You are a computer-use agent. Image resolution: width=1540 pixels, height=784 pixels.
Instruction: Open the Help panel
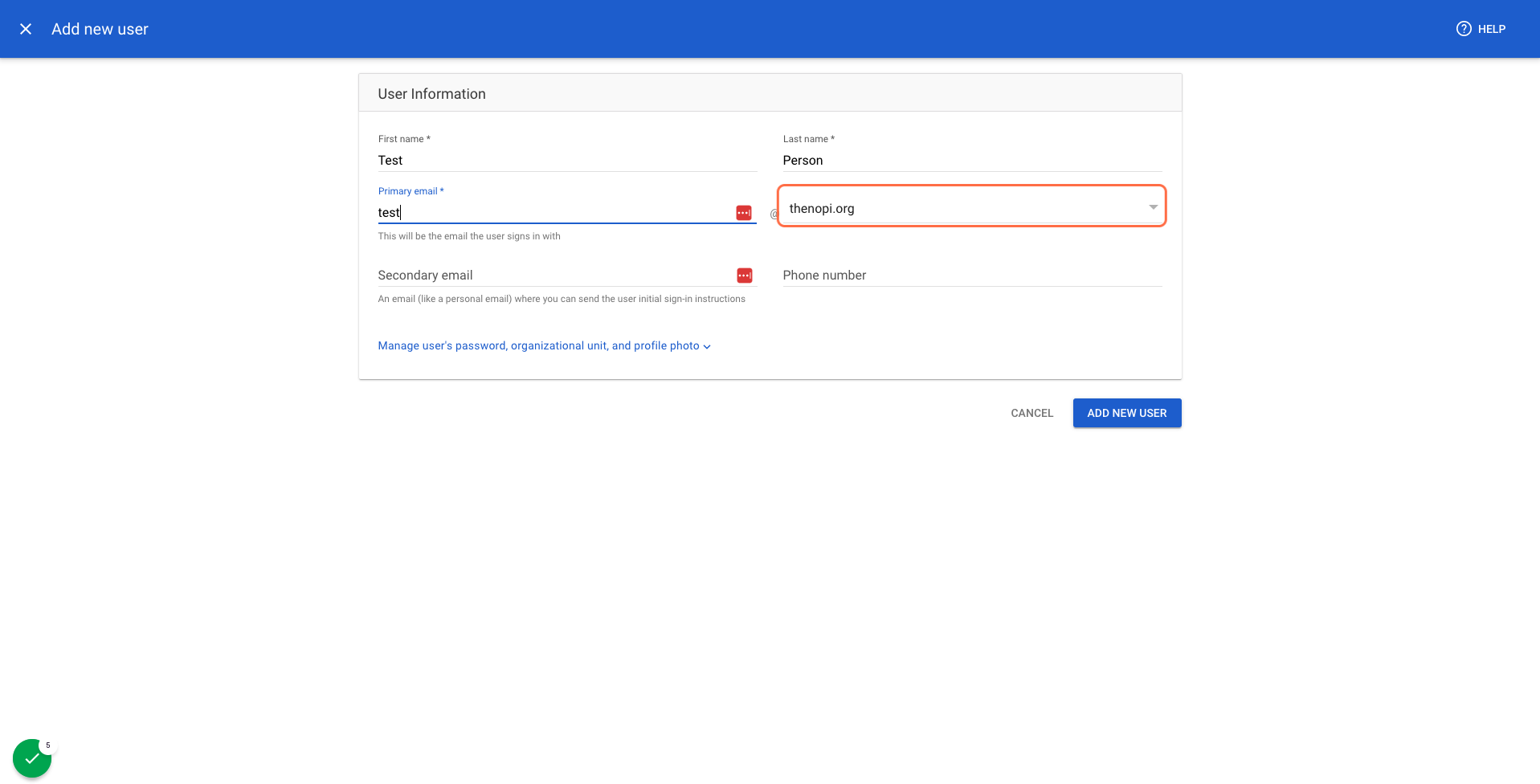pos(1481,29)
